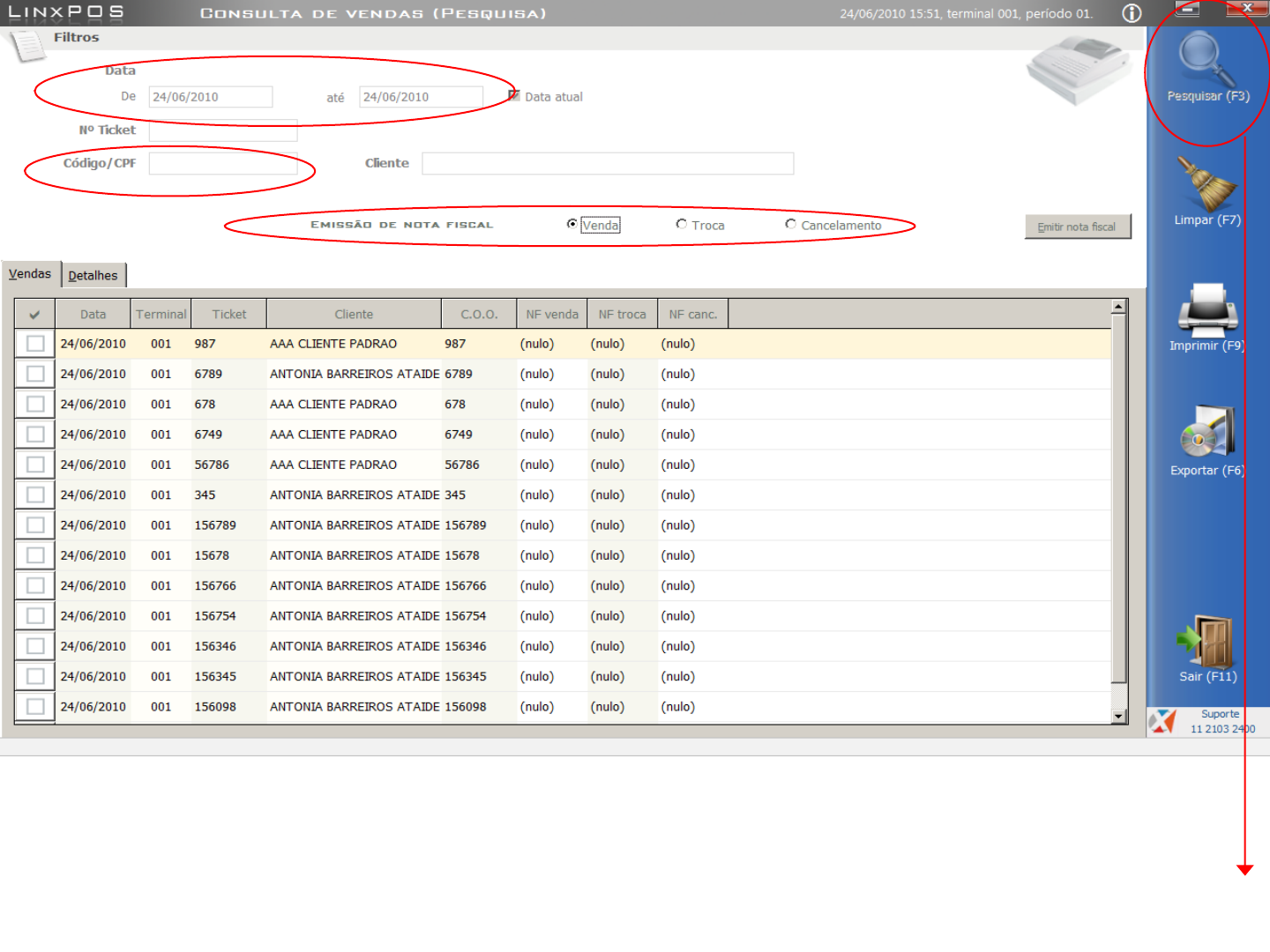Click the table vertical scrollbar thumb
Screen dimensions: 1270x952
[x=1118, y=499]
